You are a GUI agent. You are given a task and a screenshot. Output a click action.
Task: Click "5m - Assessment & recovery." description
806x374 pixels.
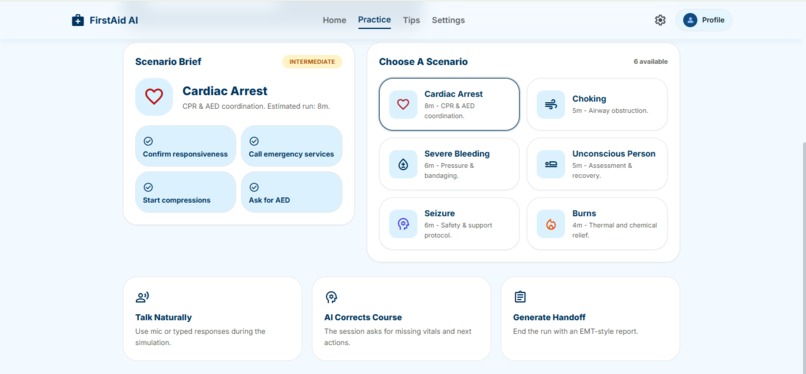pyautogui.click(x=602, y=171)
